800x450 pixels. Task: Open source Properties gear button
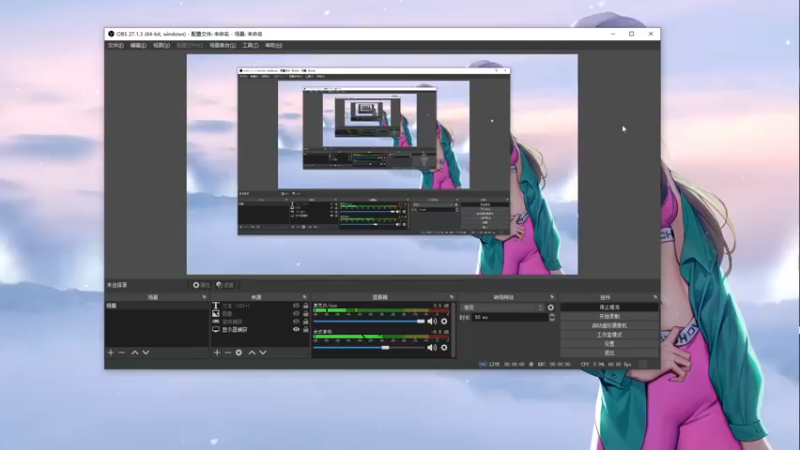click(x=201, y=285)
